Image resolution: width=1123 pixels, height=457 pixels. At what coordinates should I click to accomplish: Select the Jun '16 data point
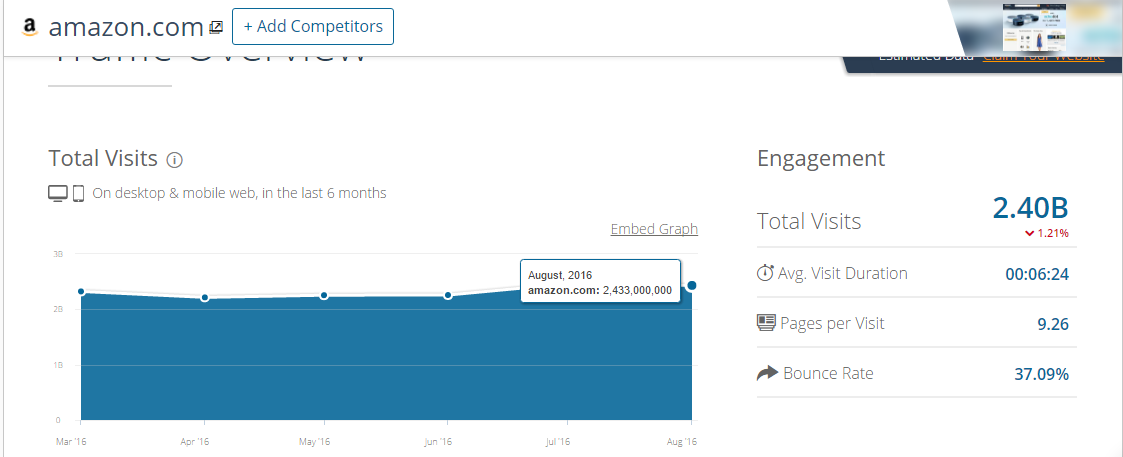(448, 295)
